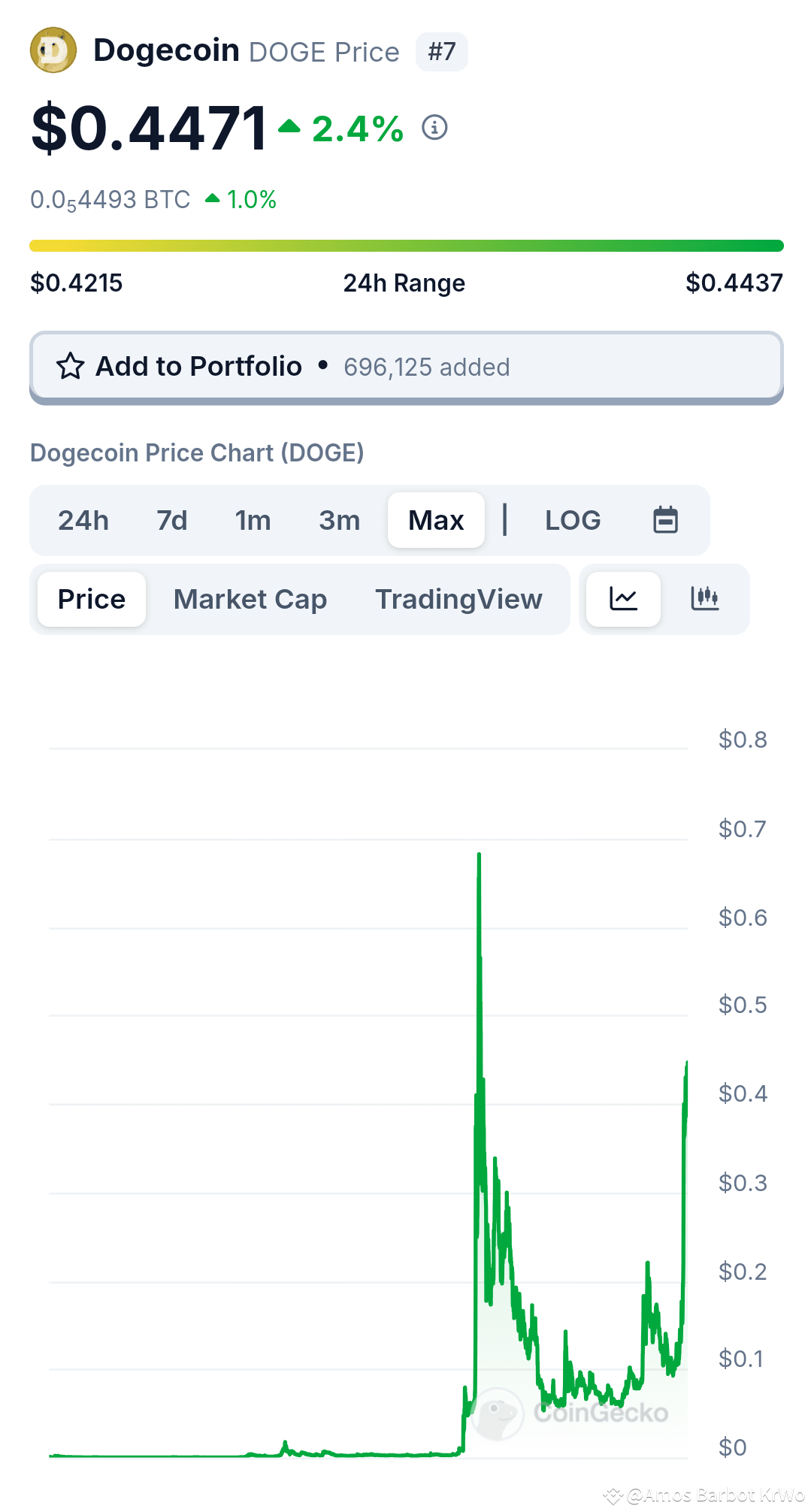Image resolution: width=811 pixels, height=1512 pixels.
Task: Switch to candlestick chart view icon
Action: click(704, 599)
